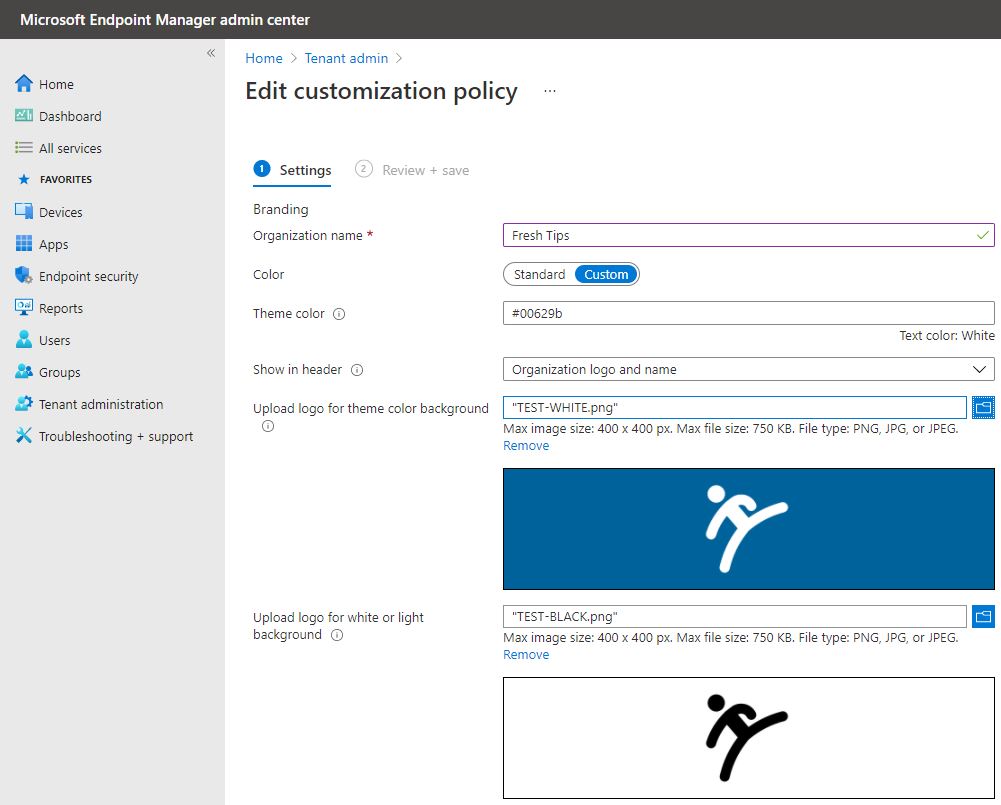Click the Endpoint security shield icon
Image resolution: width=1001 pixels, height=805 pixels.
tap(24, 275)
